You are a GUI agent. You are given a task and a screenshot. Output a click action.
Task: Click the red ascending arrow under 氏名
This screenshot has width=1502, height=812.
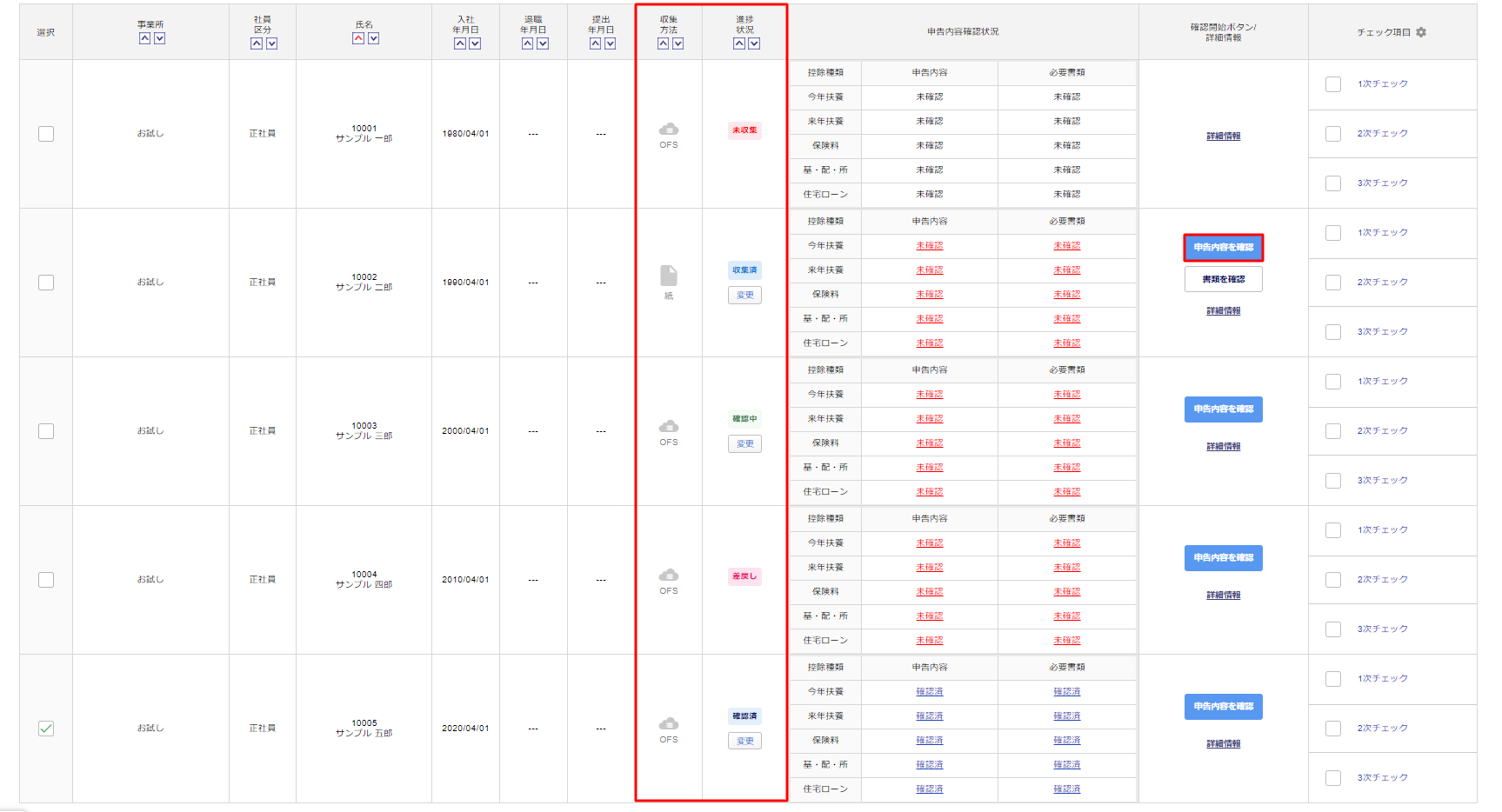[x=358, y=38]
